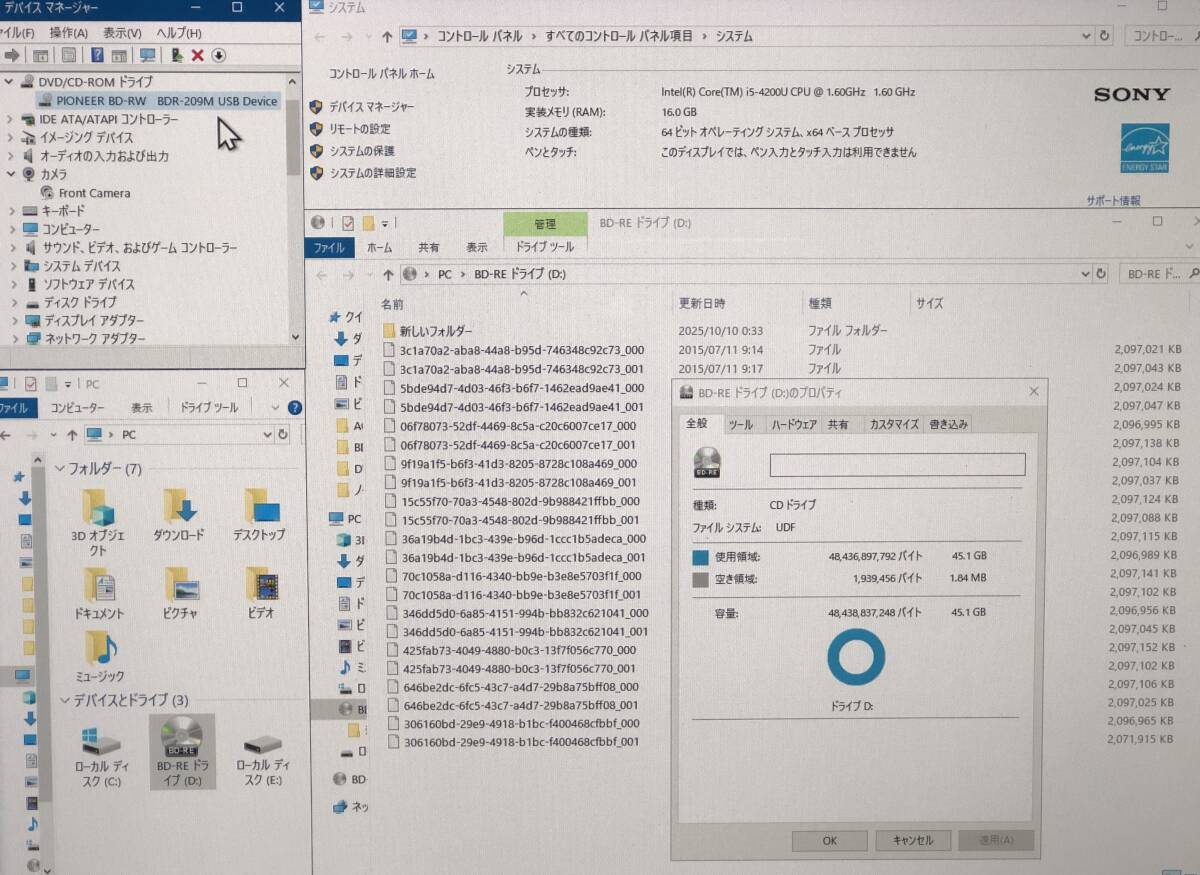Close the BD-RE properties dialog
This screenshot has width=1200, height=875.
click(1033, 392)
